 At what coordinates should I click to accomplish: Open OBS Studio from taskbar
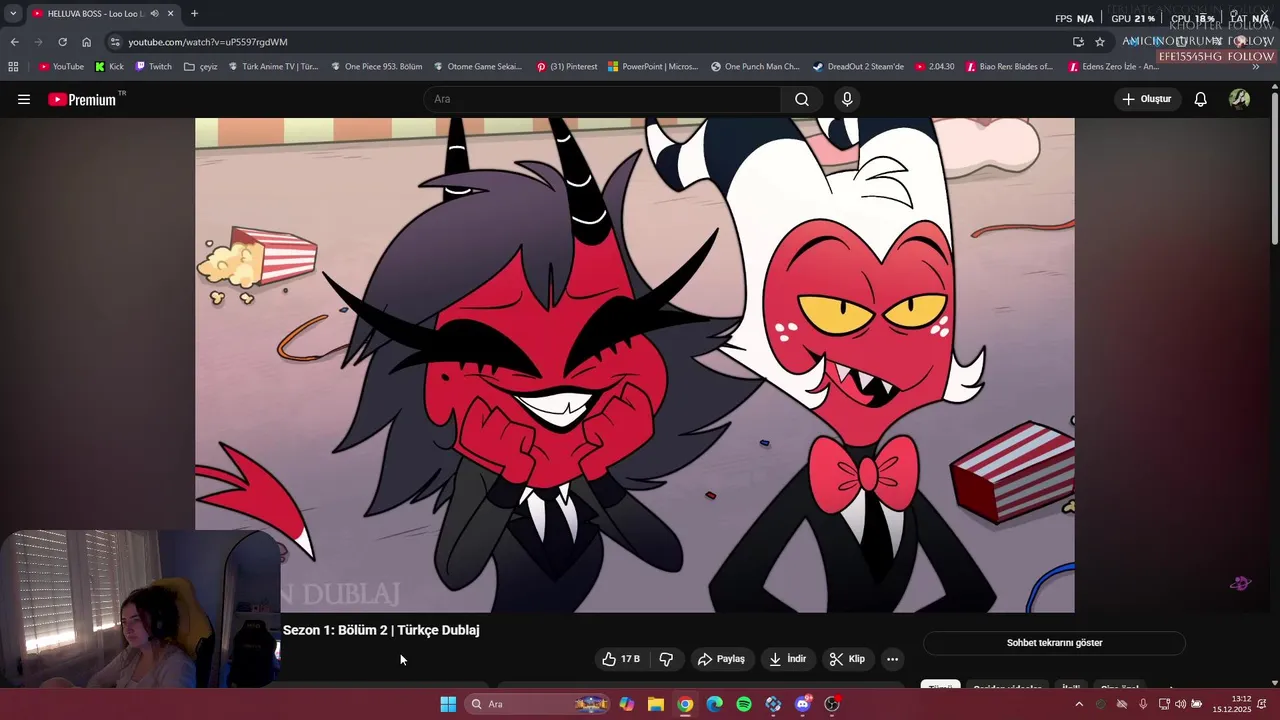832,704
